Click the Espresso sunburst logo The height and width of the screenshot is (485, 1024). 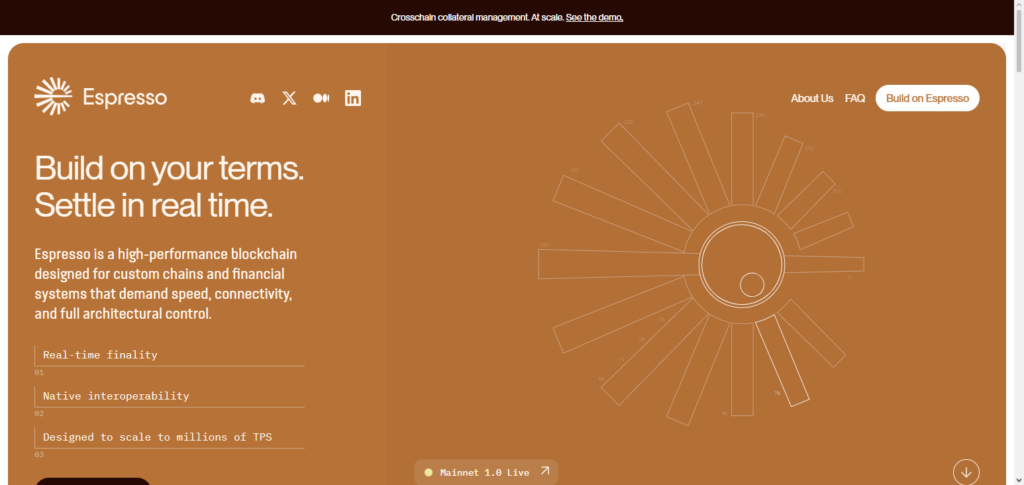pyautogui.click(x=53, y=96)
